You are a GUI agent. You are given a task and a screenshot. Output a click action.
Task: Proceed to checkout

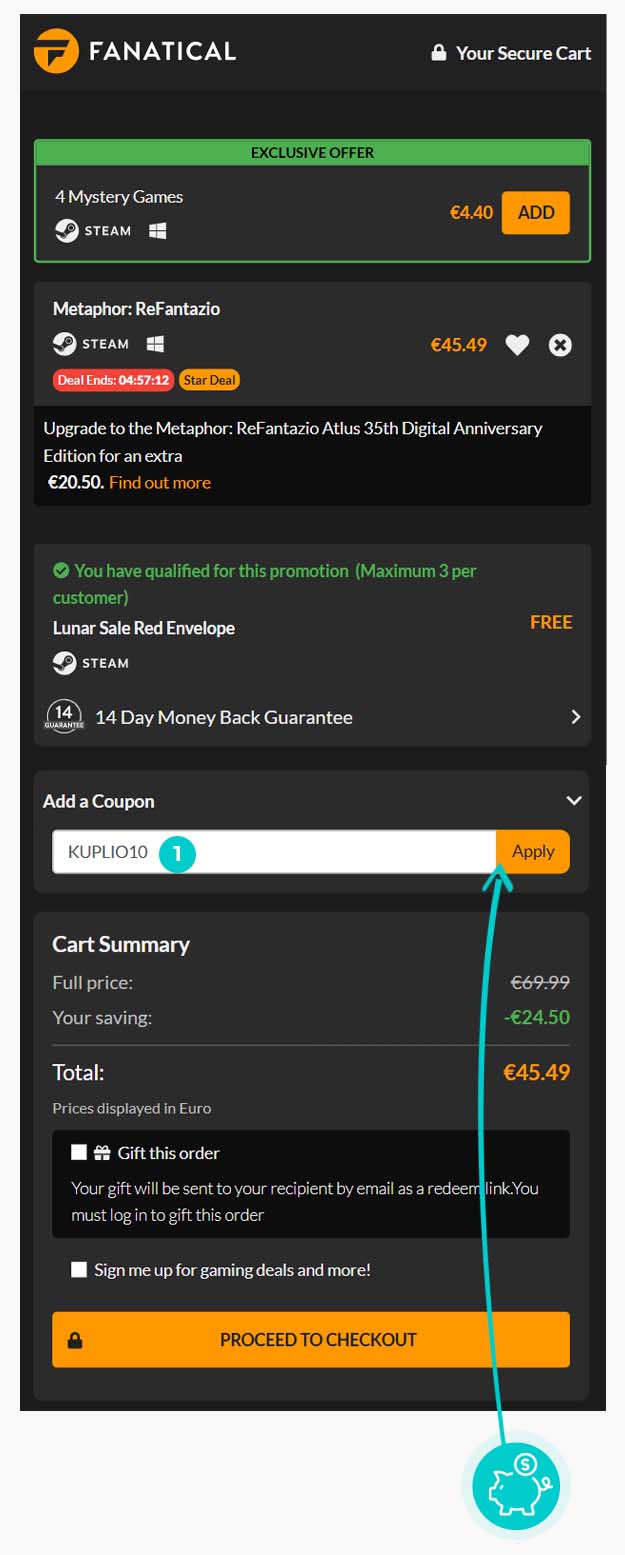(311, 1339)
